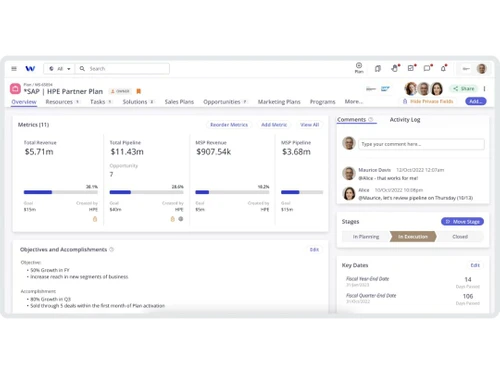Click the MSP Revenue progress bar
The width and height of the screenshot is (500, 375).
pos(232,192)
